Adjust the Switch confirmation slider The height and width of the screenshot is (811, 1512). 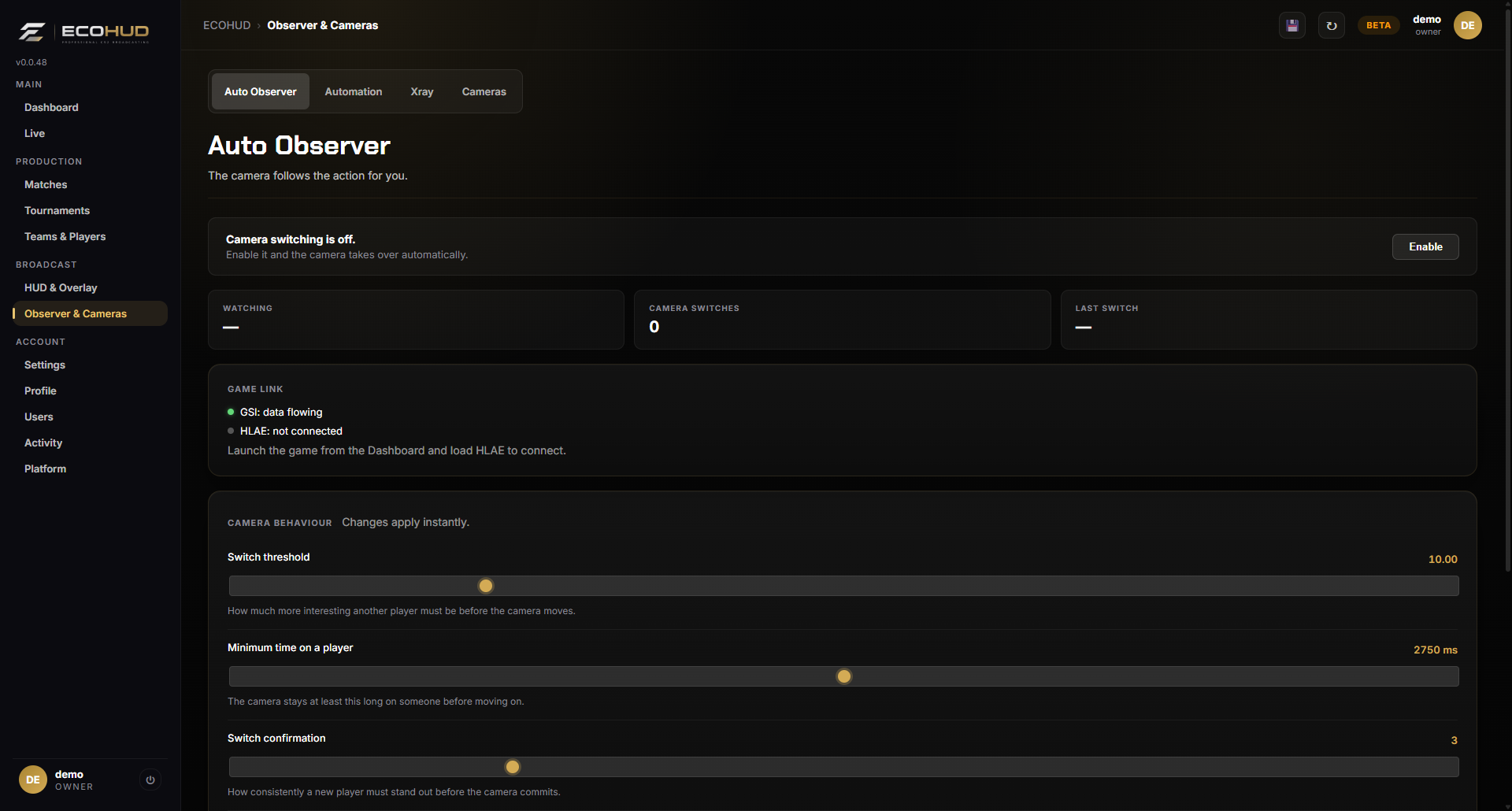[843, 767]
